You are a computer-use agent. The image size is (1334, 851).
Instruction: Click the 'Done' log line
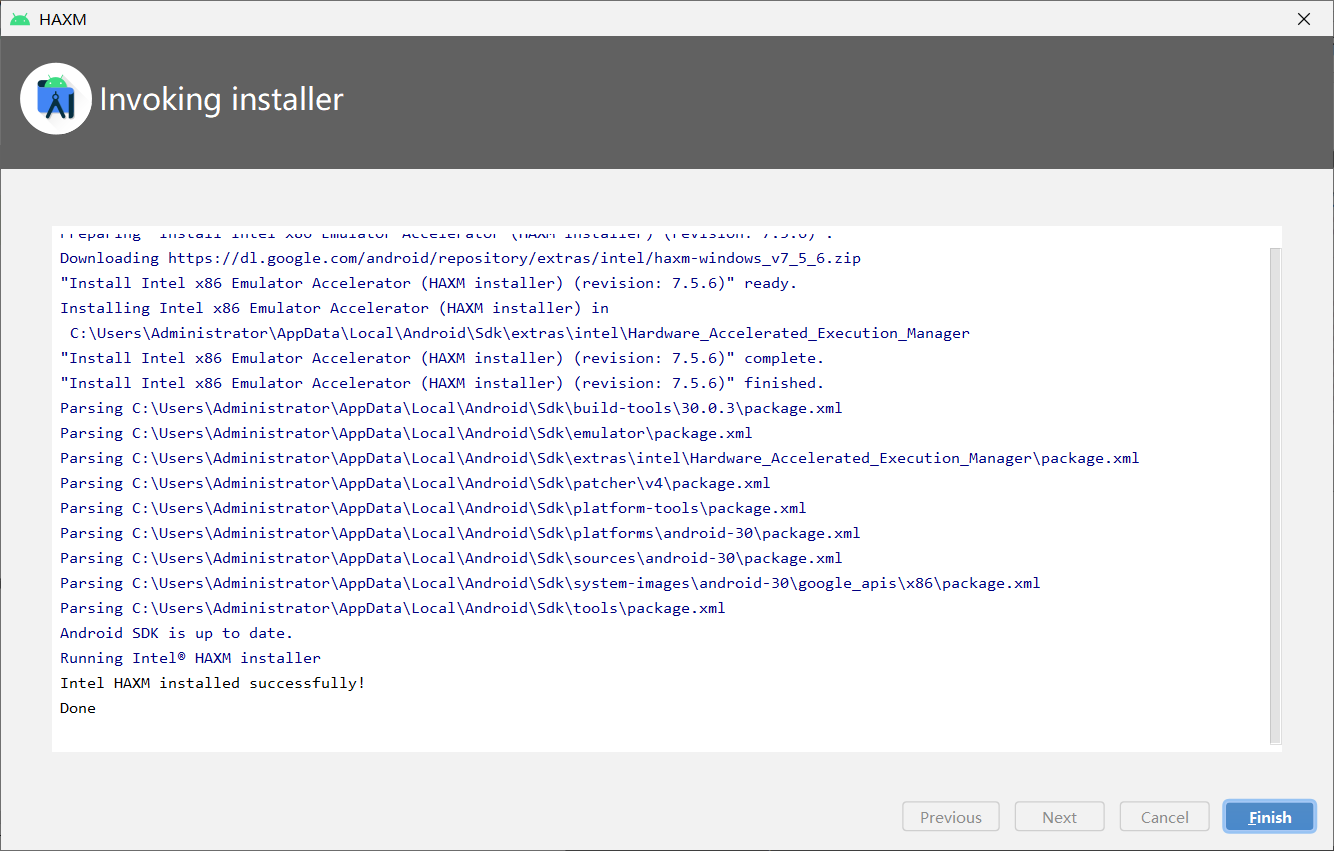[x=78, y=708]
